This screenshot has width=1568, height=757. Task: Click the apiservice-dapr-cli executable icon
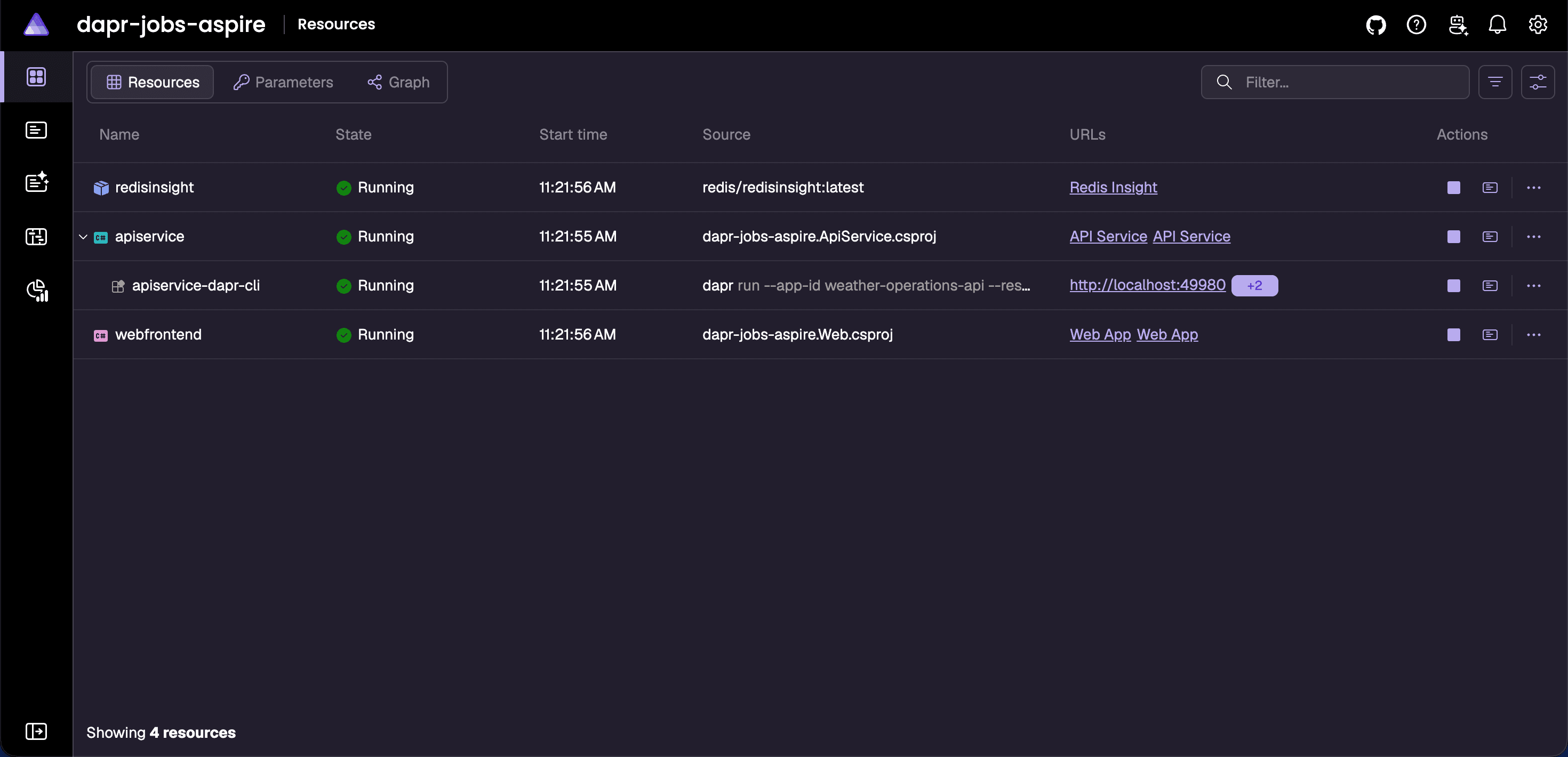click(118, 286)
